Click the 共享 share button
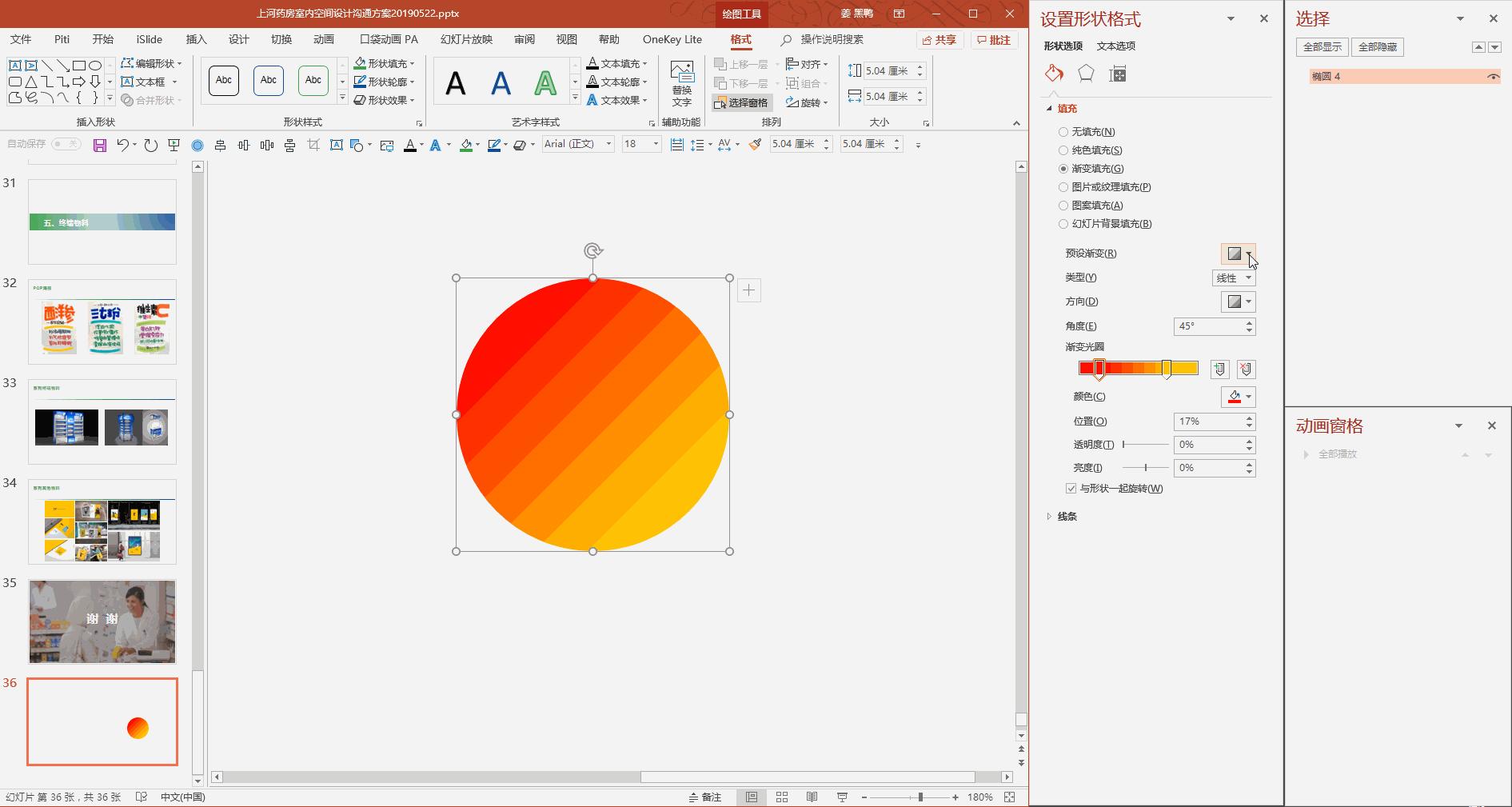Image resolution: width=1512 pixels, height=807 pixels. 940,40
